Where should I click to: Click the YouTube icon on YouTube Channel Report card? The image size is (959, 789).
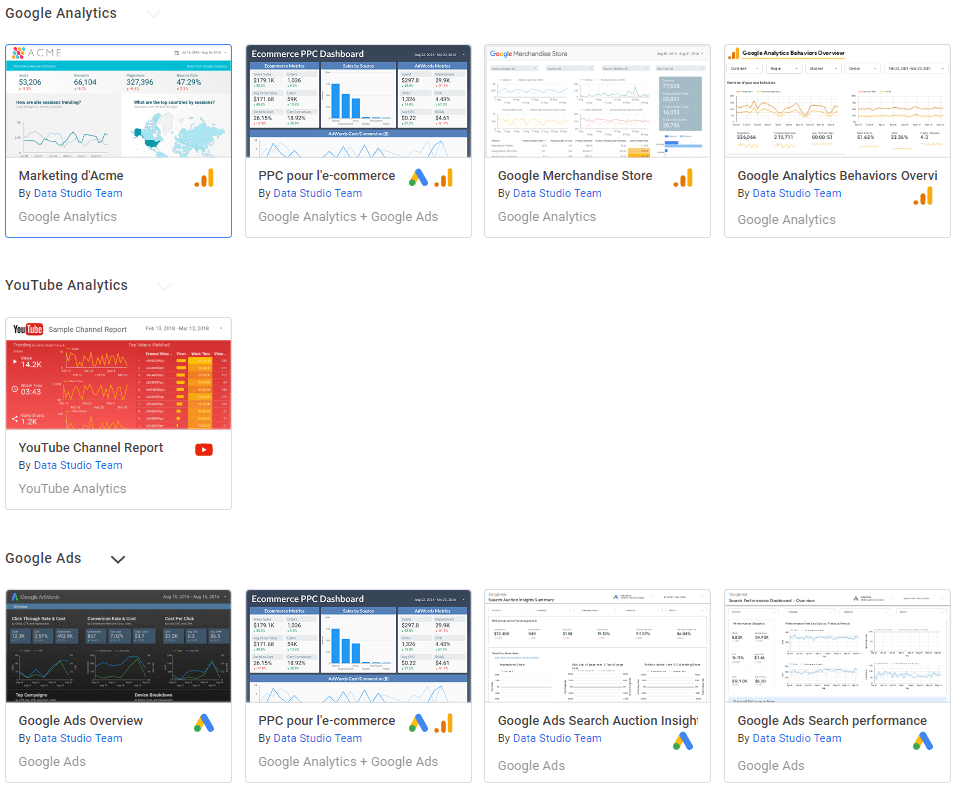[204, 450]
